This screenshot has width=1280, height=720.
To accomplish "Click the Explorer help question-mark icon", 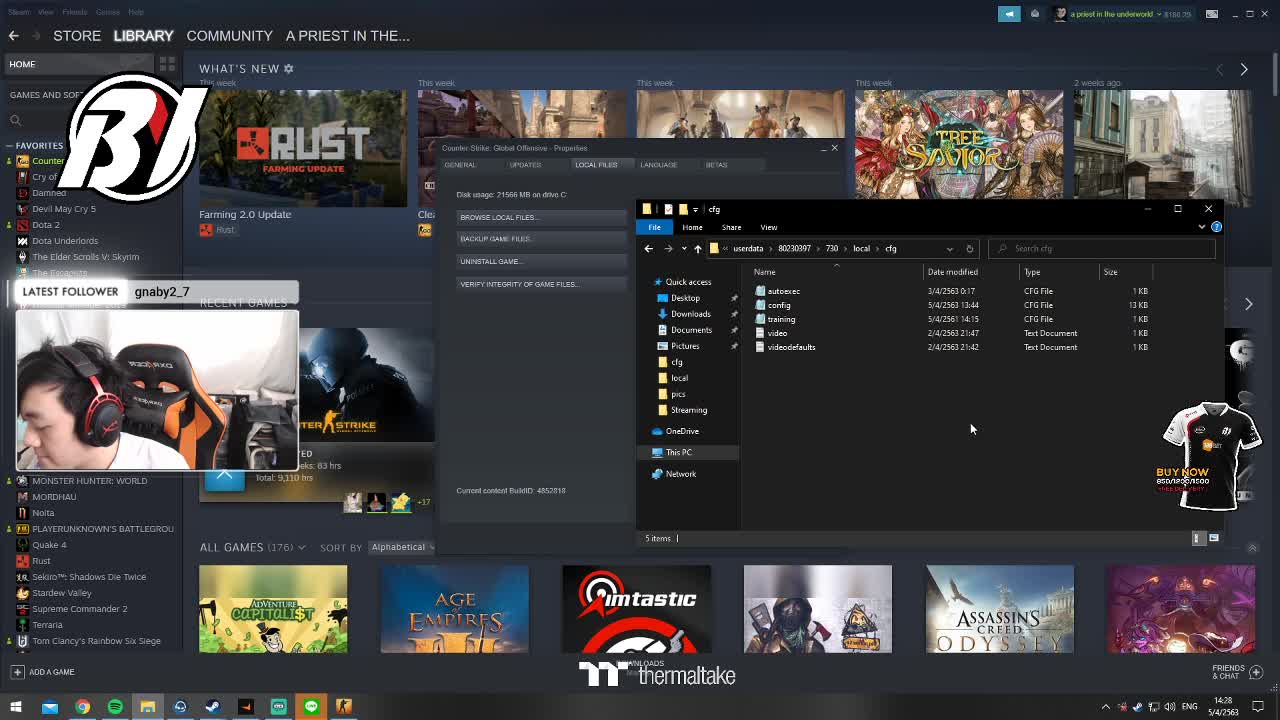I will (1217, 227).
